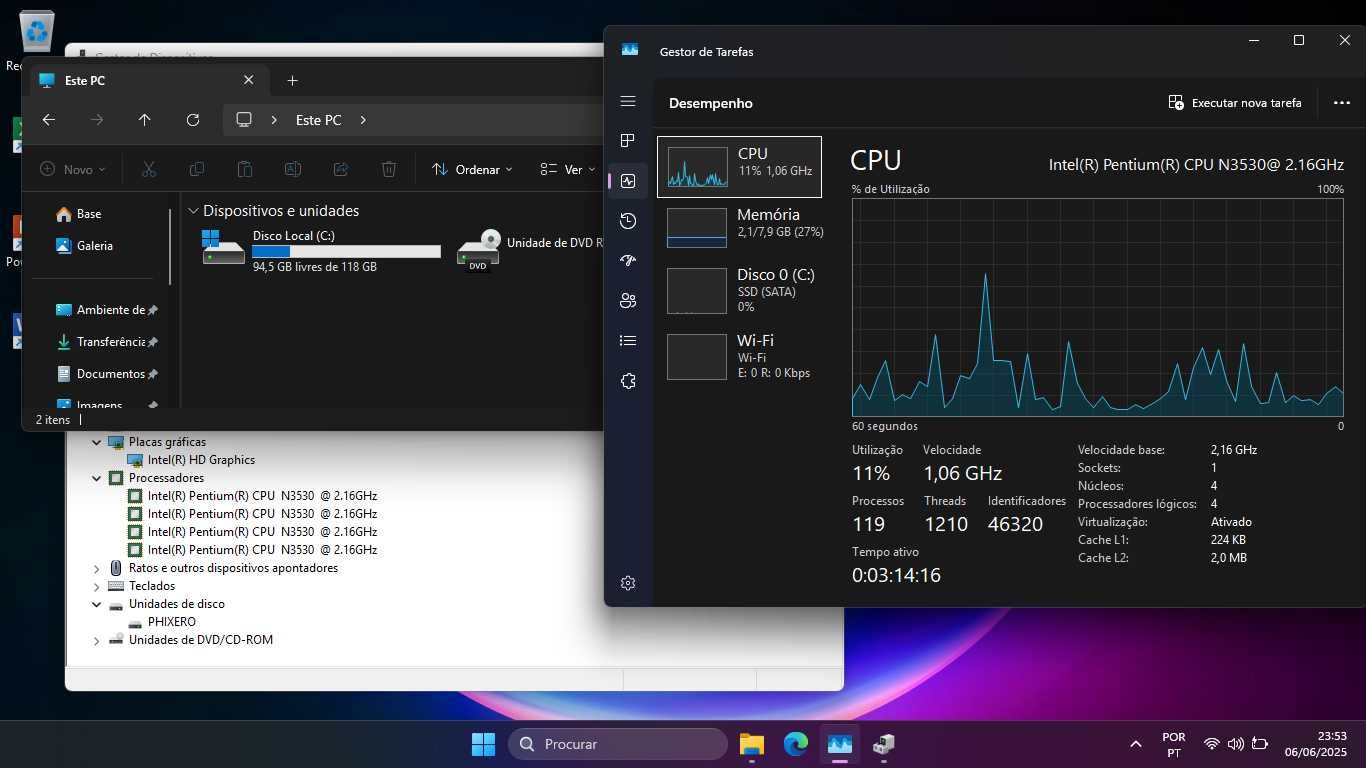This screenshot has width=1366, height=768.
Task: Click Task Manager icon on the taskbar
Action: [x=840, y=744]
